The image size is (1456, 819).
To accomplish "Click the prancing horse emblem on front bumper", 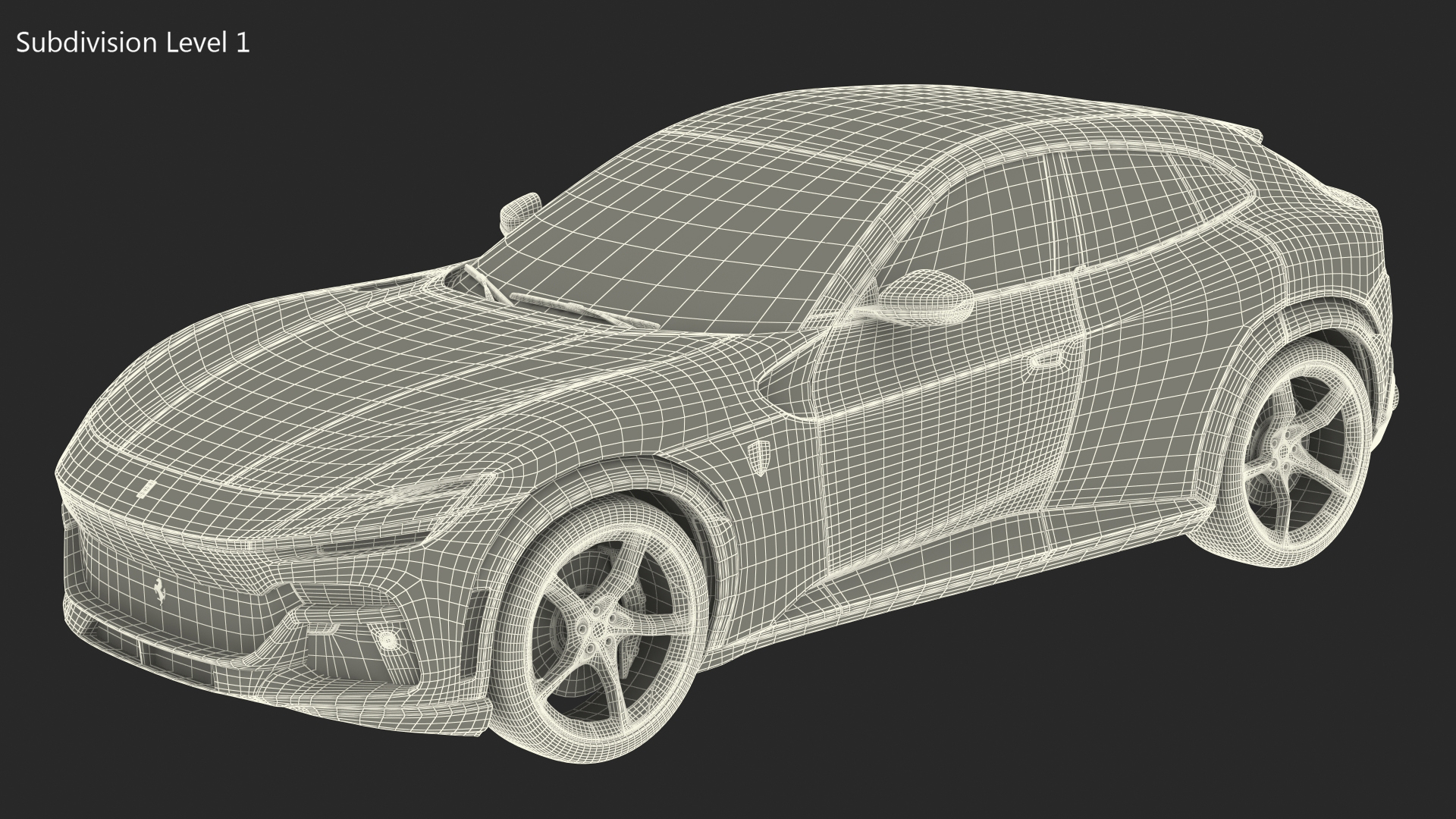I will click(x=159, y=590).
